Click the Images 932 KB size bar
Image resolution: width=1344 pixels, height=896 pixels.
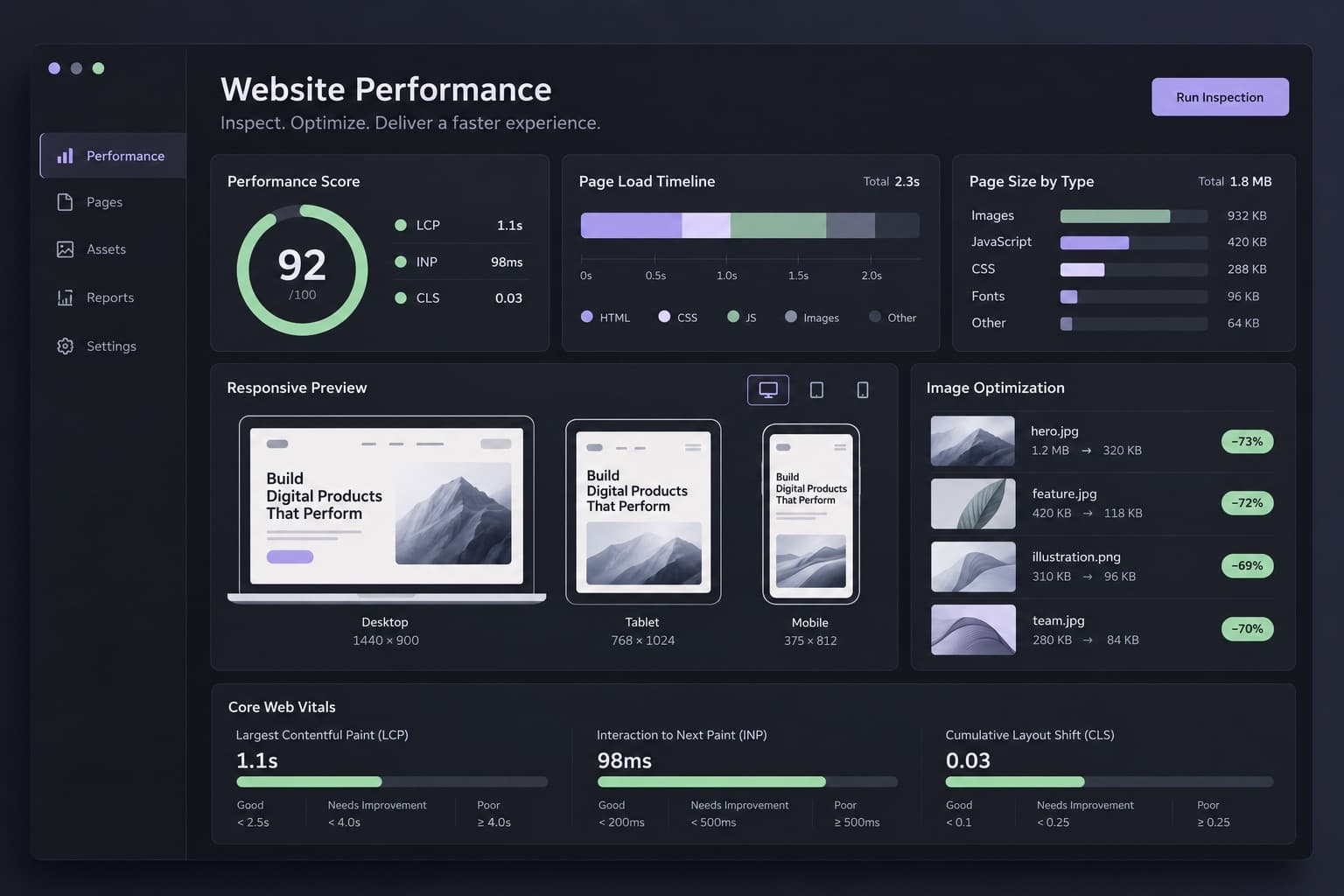pos(1134,216)
